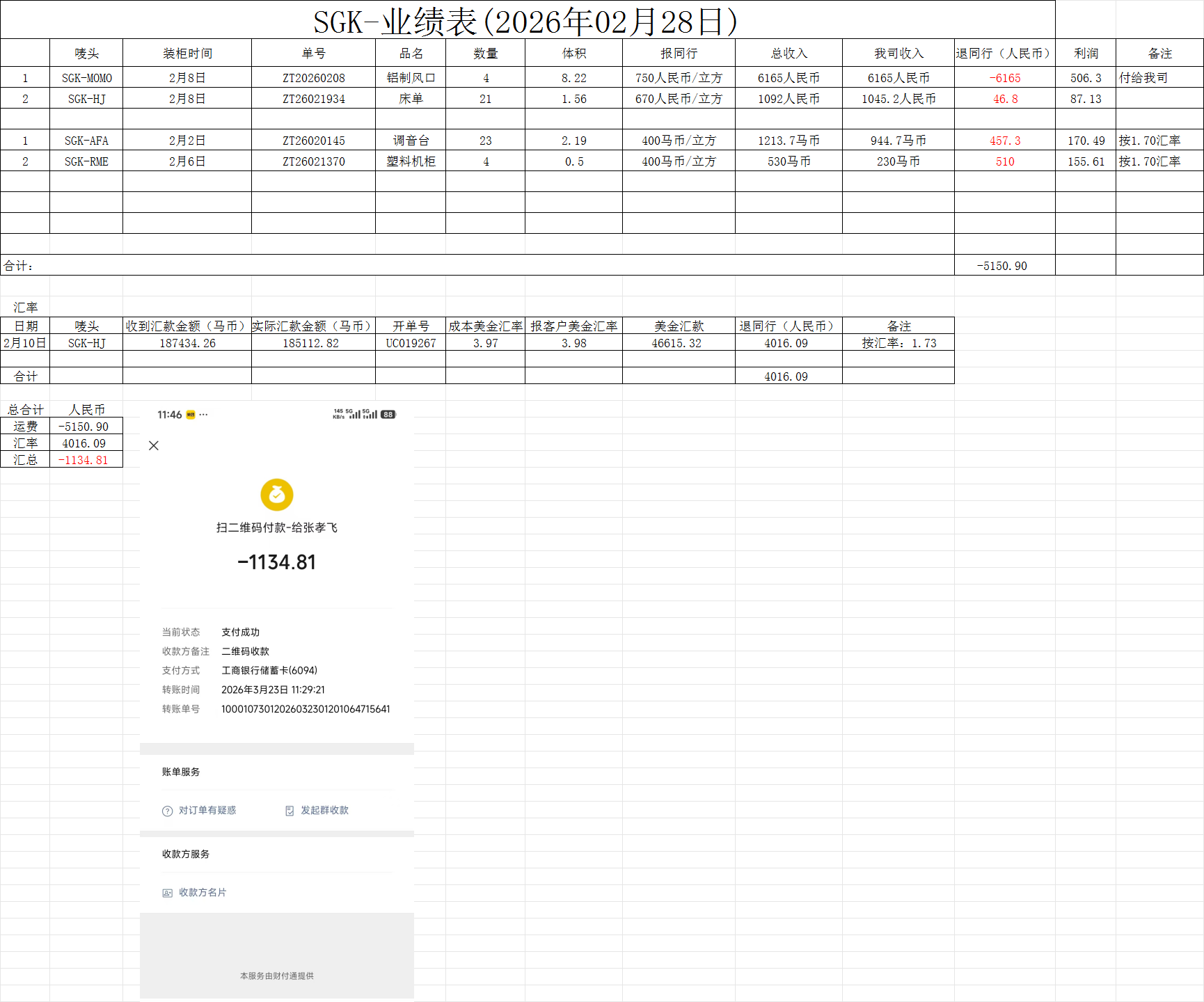Click the three dots in the phone status bar
The image size is (1204, 1002).
coord(203,415)
